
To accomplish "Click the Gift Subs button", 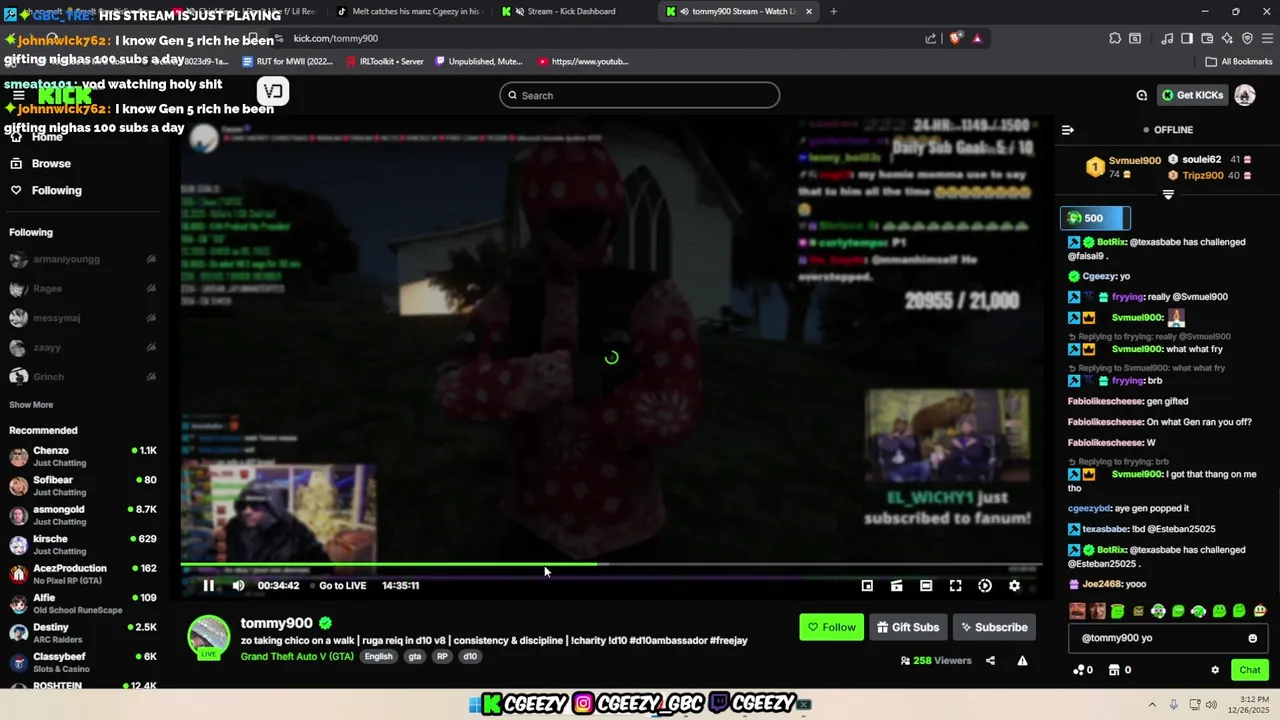I will 908,627.
